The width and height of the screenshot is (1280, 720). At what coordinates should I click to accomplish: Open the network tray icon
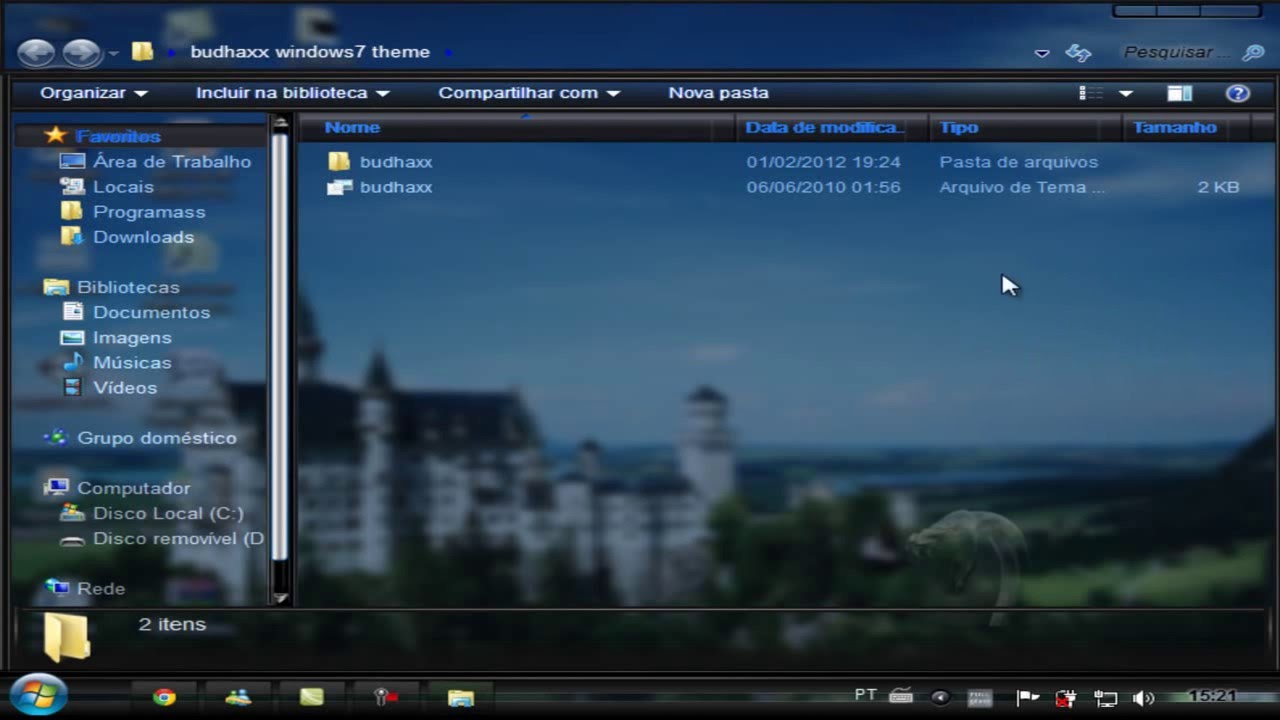tap(1105, 698)
